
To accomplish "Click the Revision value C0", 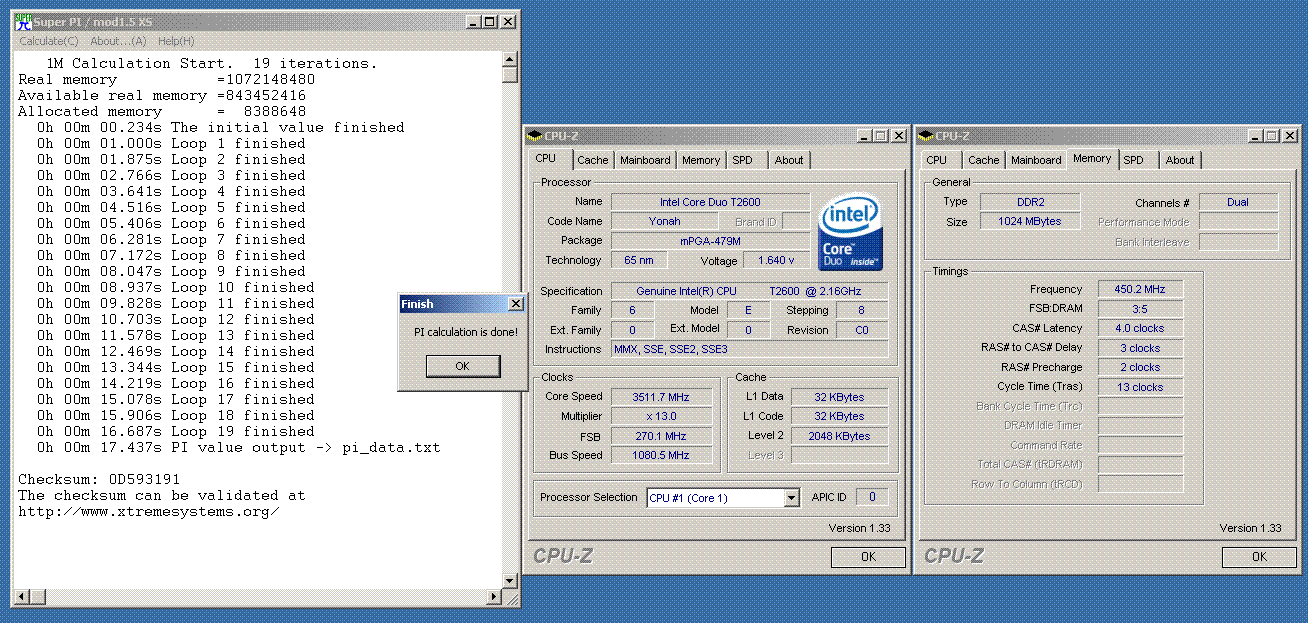I will pyautogui.click(x=861, y=330).
